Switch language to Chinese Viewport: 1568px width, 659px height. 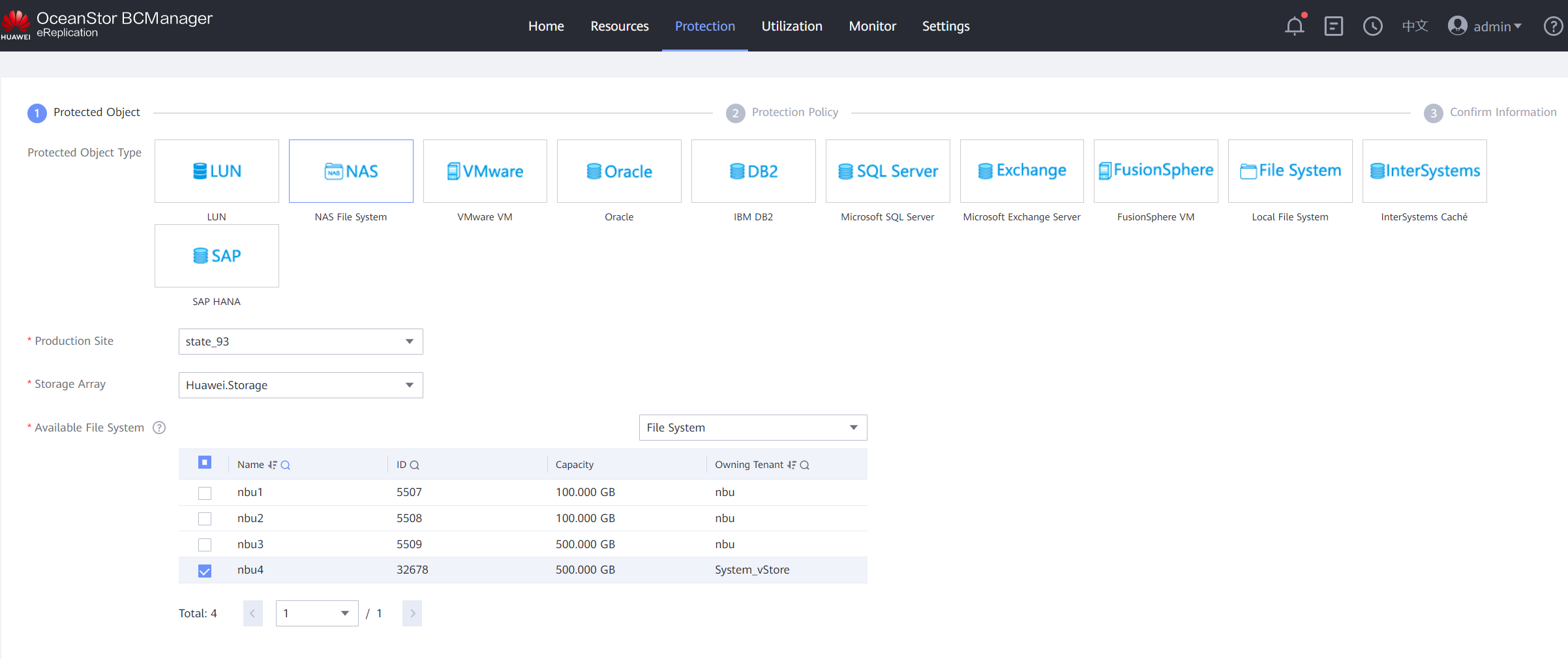click(1415, 26)
